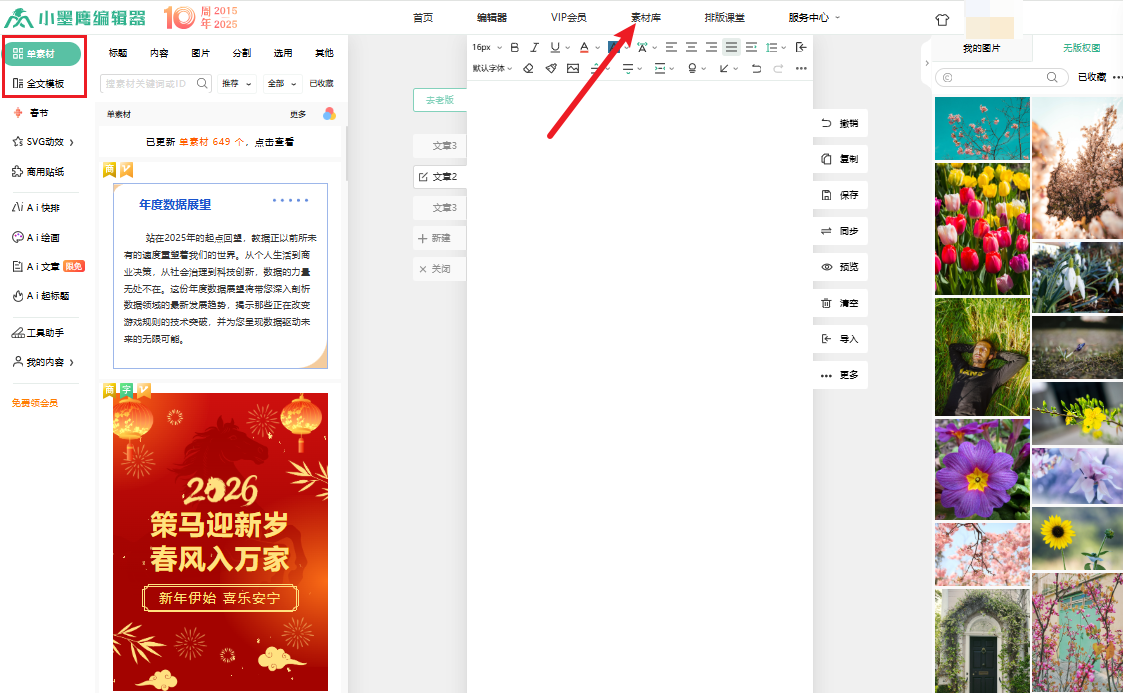Open Ai 绘画 in the left sidebar
Viewport: 1123px width, 693px height.
coord(45,237)
